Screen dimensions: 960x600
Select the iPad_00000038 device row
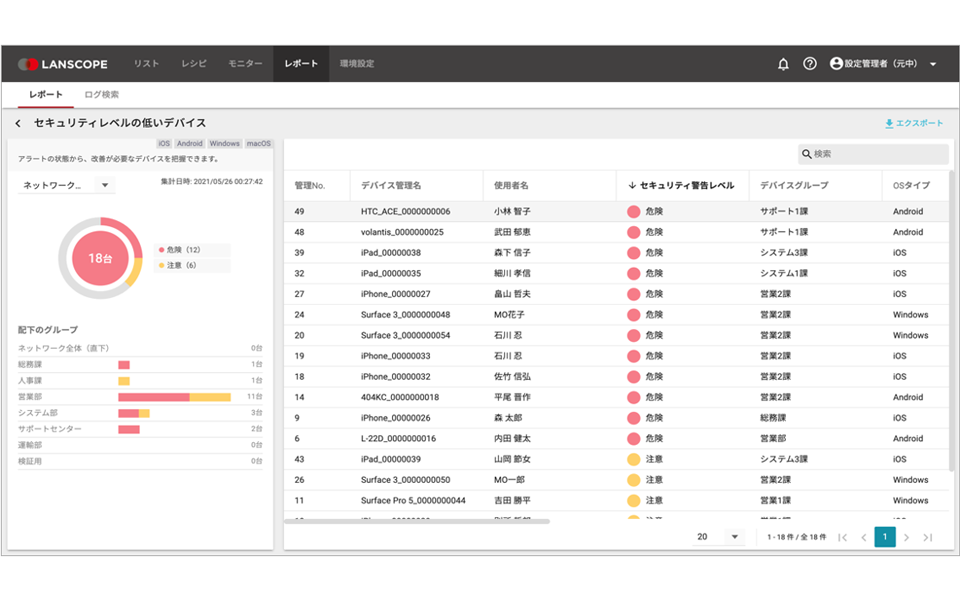point(617,253)
